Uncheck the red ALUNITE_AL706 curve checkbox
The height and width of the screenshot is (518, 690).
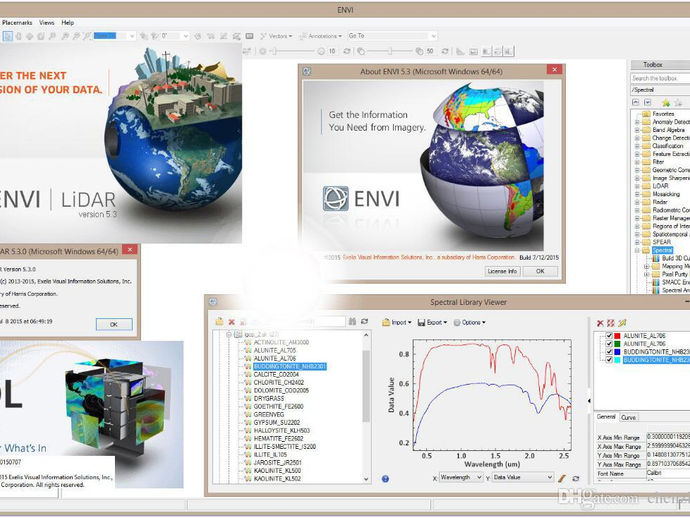609,336
